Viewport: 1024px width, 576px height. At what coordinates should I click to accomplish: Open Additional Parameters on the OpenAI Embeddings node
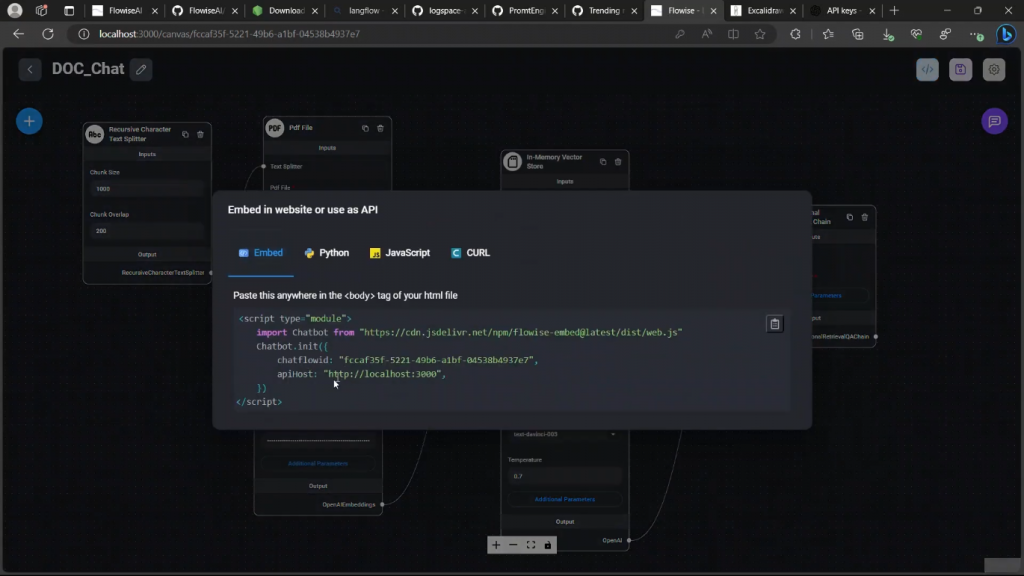click(318, 463)
